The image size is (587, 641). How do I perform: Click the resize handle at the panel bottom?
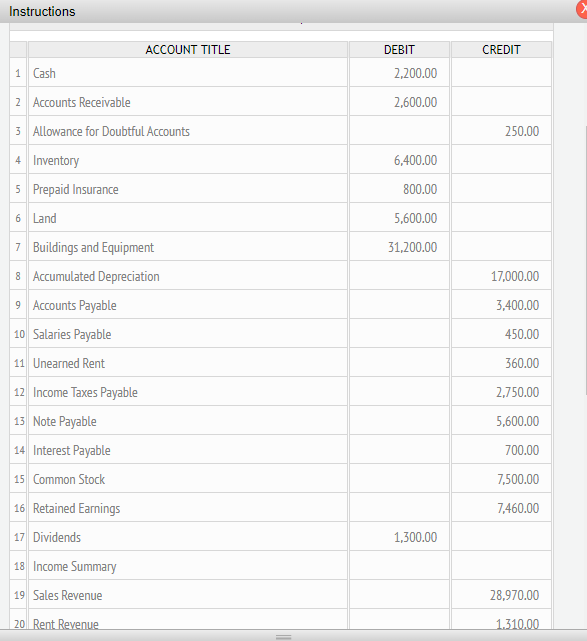tap(283, 637)
